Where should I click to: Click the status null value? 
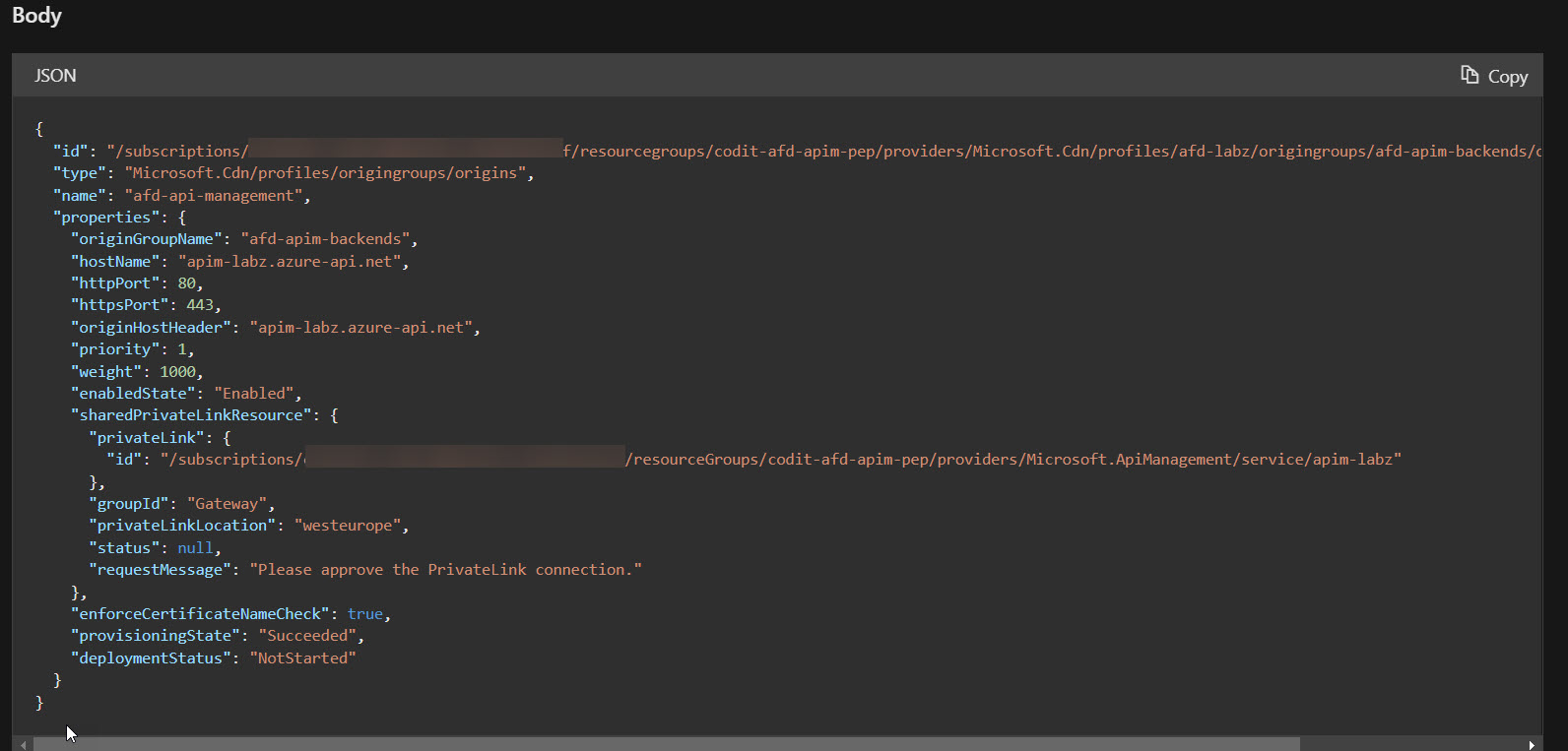tap(195, 548)
